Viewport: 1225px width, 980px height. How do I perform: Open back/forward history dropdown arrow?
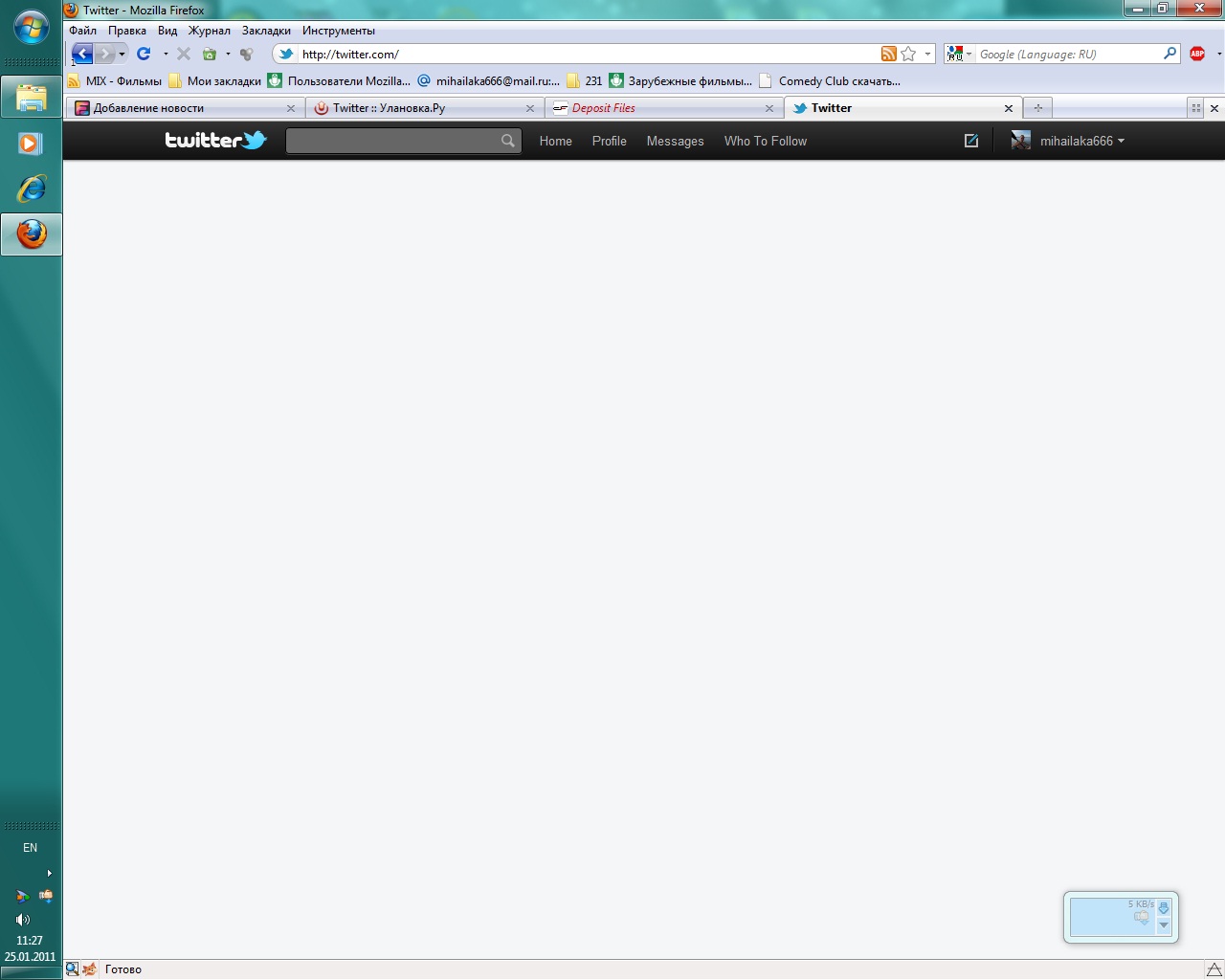coord(122,55)
